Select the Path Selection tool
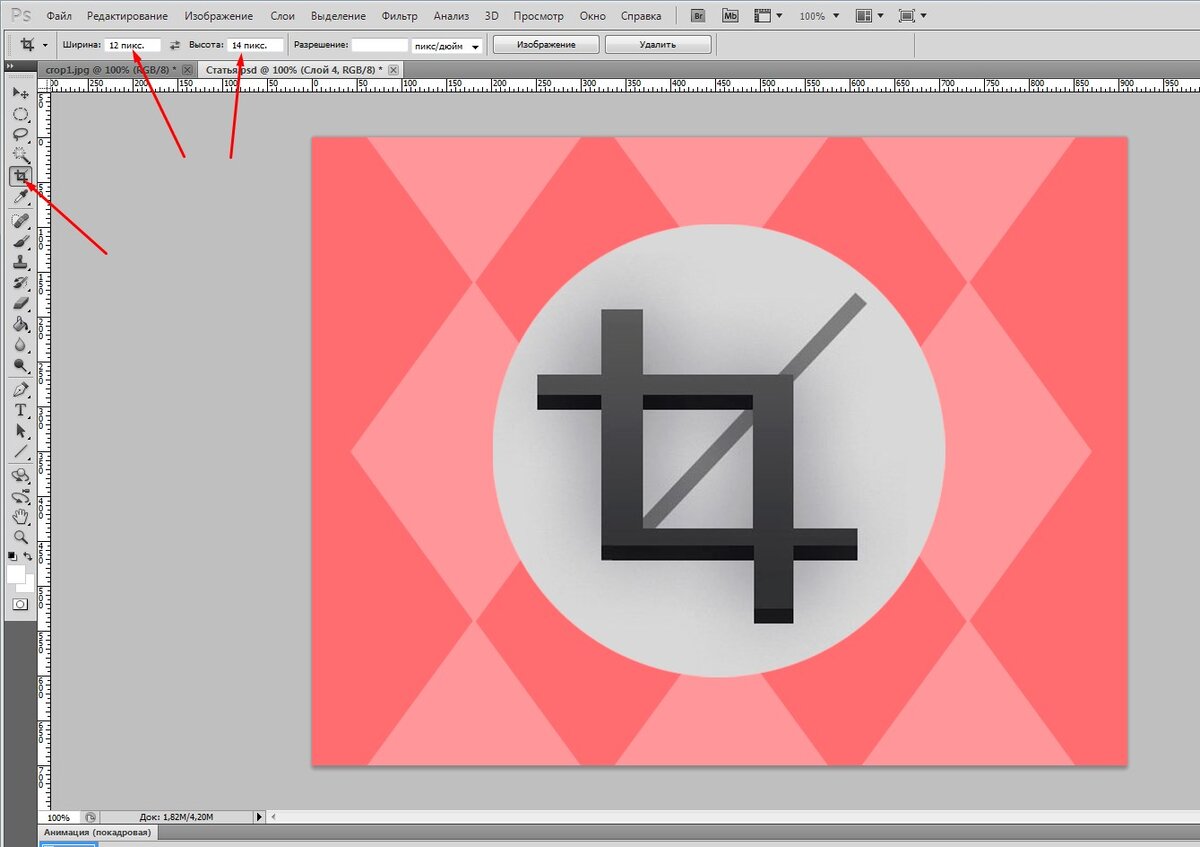 point(20,431)
